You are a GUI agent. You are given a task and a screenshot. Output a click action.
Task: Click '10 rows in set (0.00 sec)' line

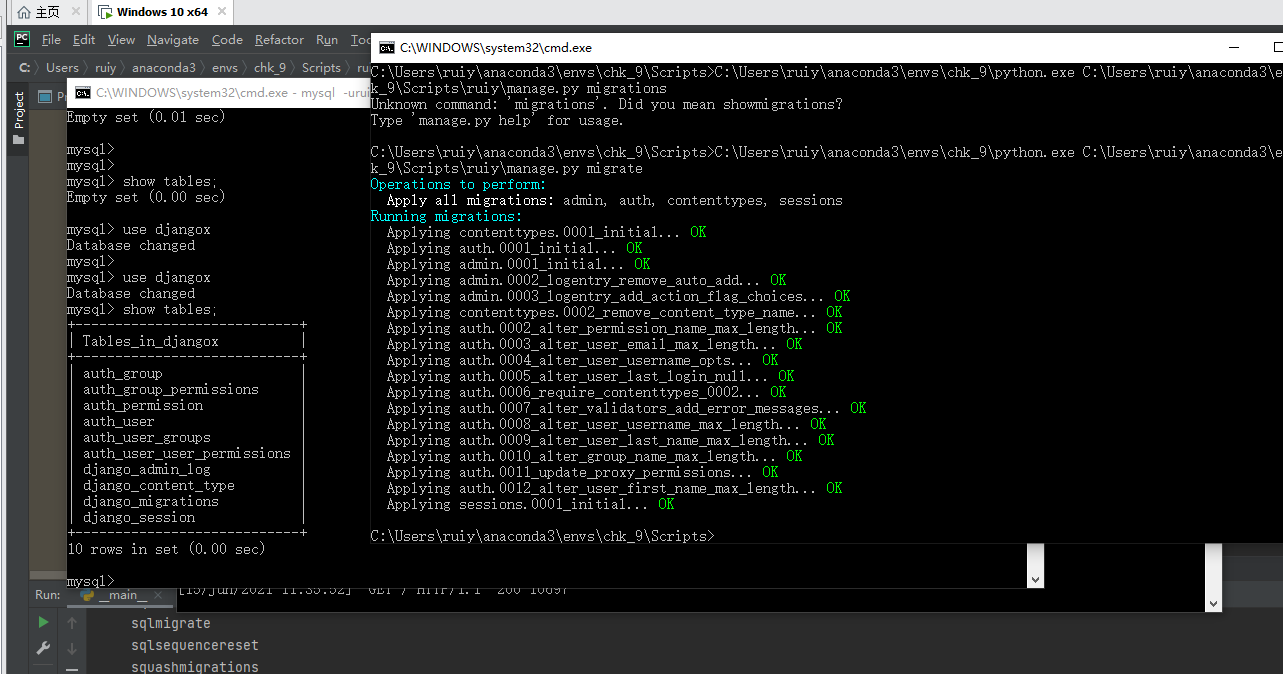(166, 549)
